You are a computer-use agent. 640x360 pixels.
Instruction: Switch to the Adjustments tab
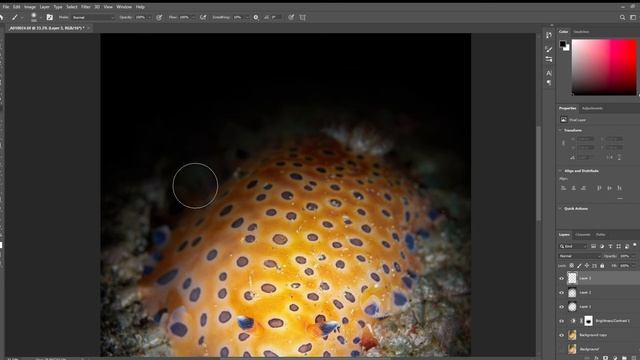592,108
